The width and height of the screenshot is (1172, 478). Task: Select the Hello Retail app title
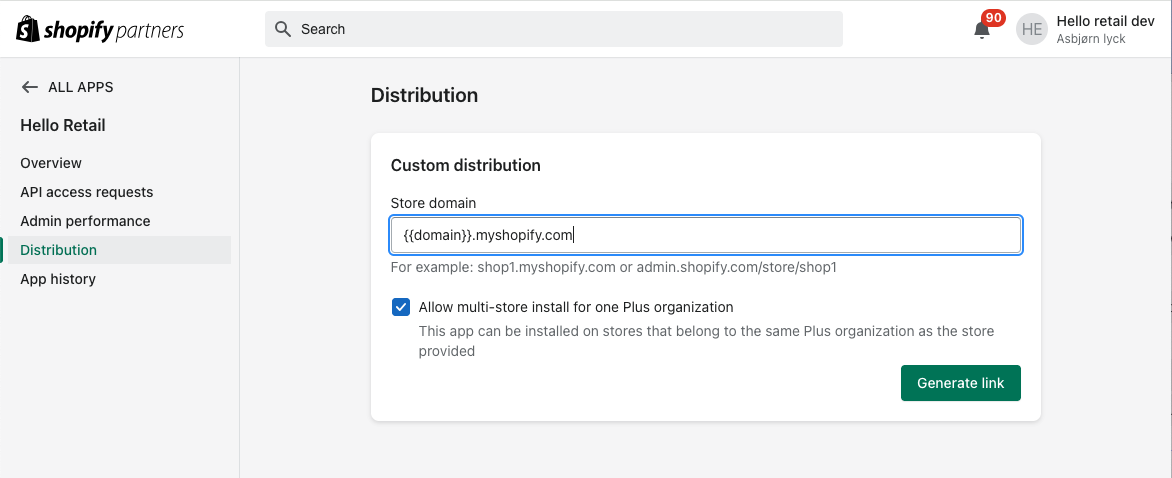click(63, 125)
